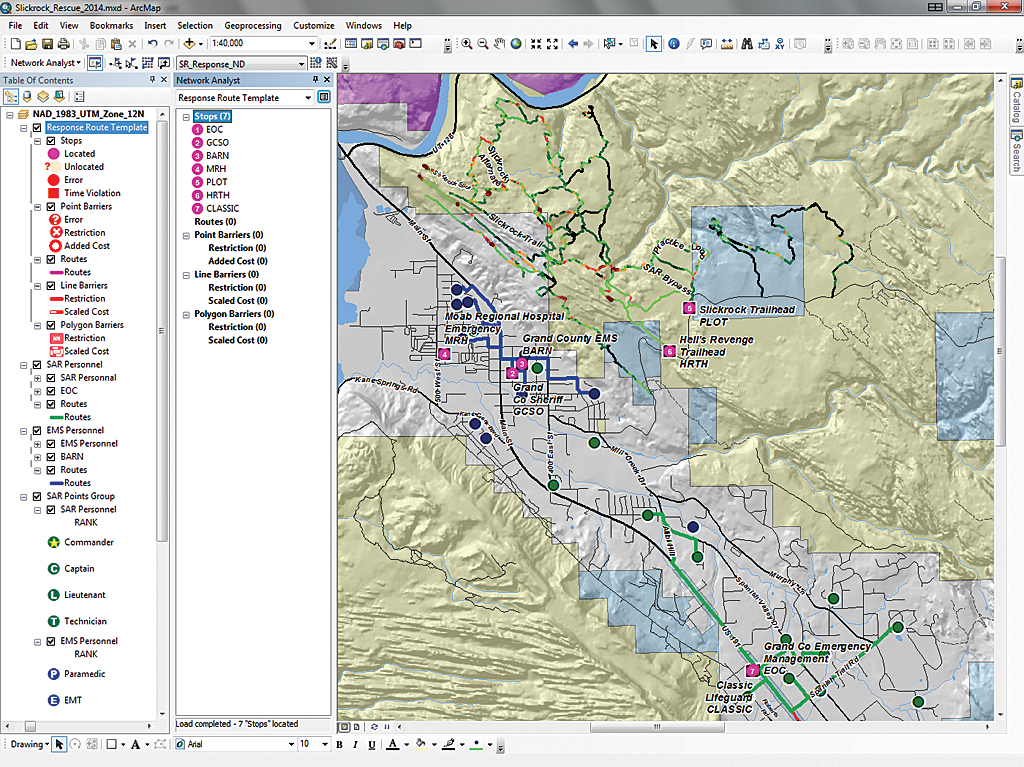Click the Full Extent globe icon
The image size is (1024, 767).
(516, 44)
